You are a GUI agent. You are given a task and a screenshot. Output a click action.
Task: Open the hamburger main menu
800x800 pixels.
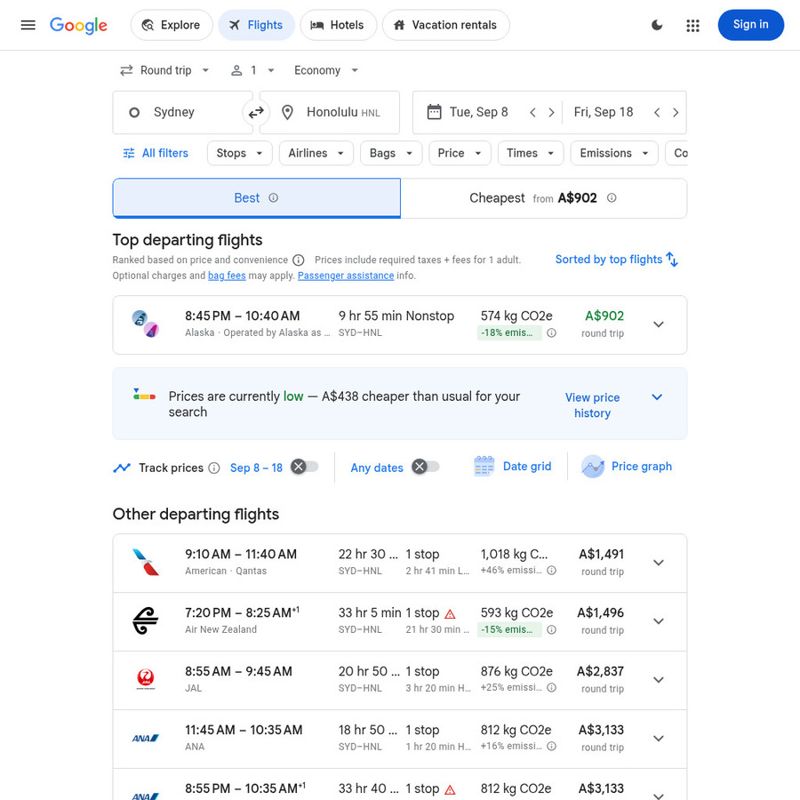coord(28,24)
